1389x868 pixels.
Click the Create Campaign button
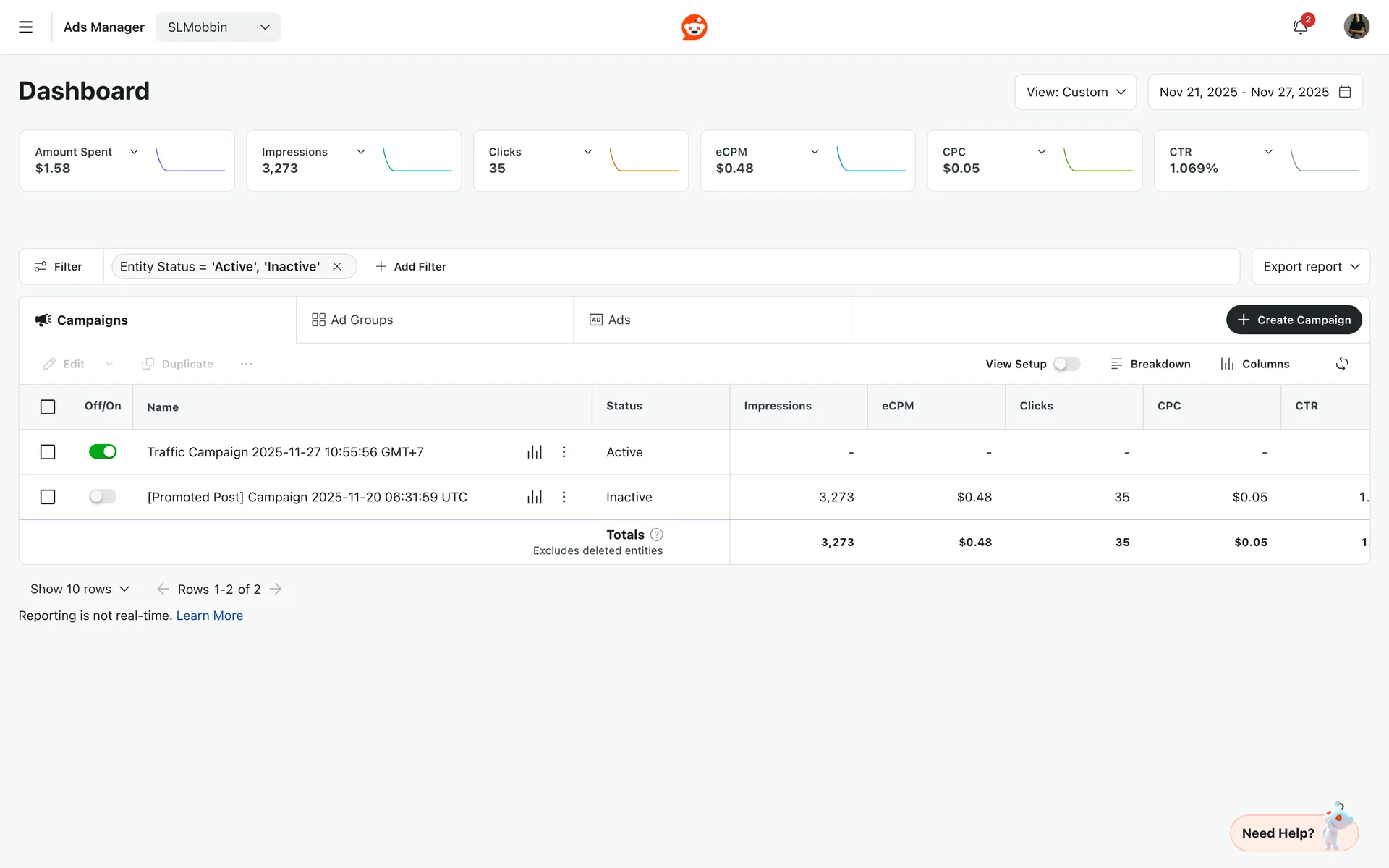(x=1294, y=320)
